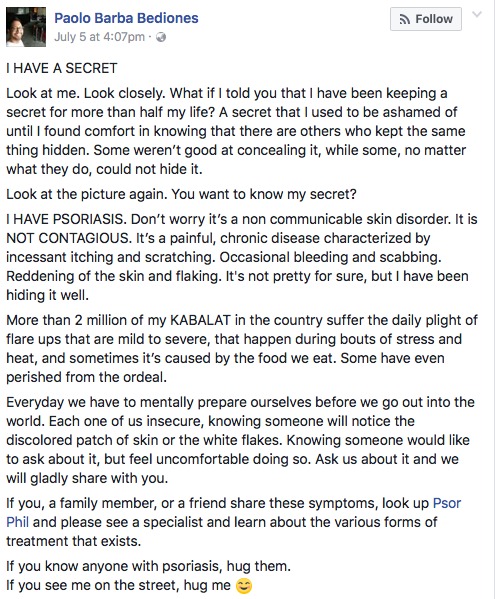The image size is (495, 599).
Task: Click the I HAVE A SECRET heading
Action: [61, 68]
